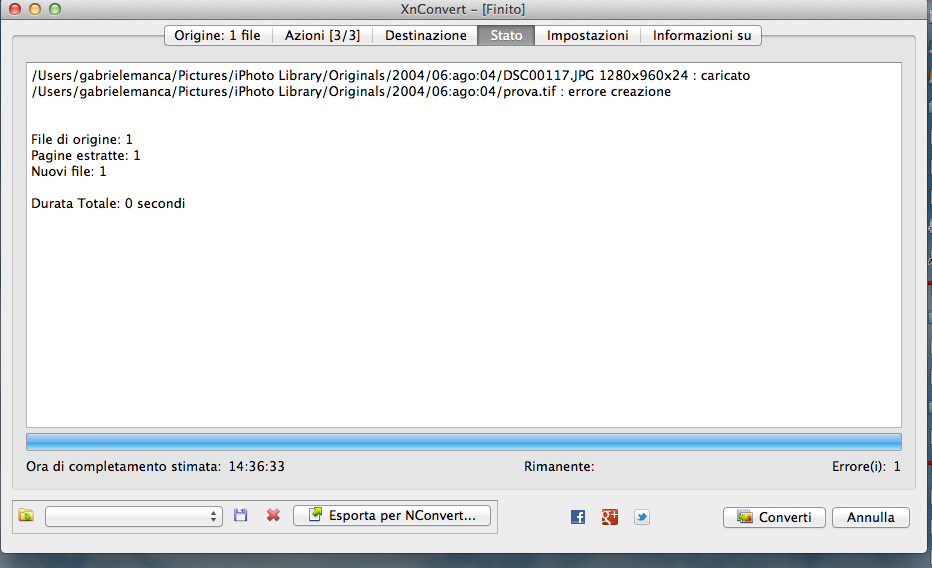
Task: Share on Facebook icon
Action: coord(578,517)
